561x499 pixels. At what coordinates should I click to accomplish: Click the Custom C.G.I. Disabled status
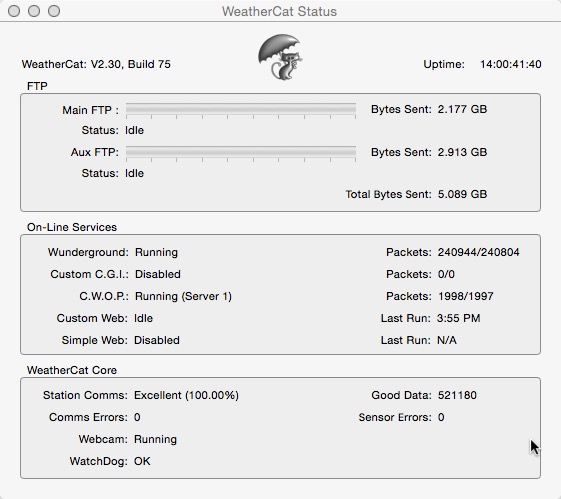158,274
